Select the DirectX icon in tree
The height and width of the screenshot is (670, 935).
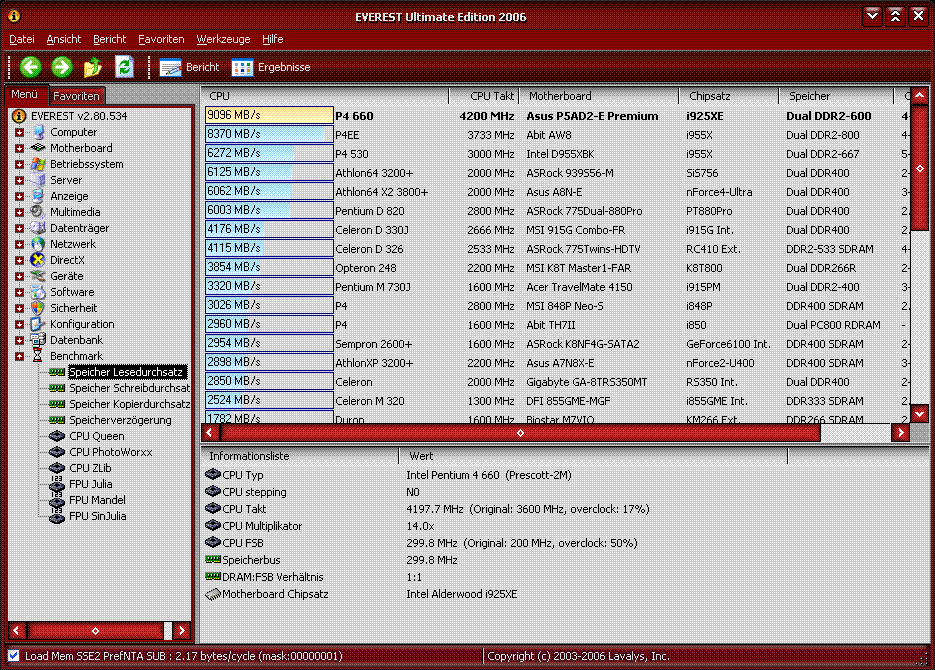[x=38, y=260]
